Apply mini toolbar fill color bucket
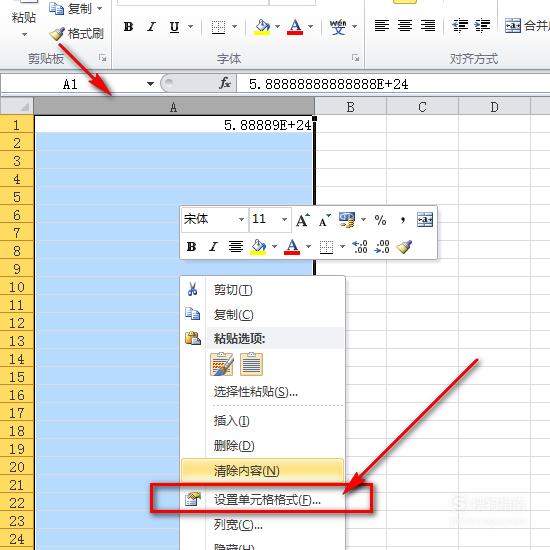Screen dimensions: 550x550 (258, 247)
